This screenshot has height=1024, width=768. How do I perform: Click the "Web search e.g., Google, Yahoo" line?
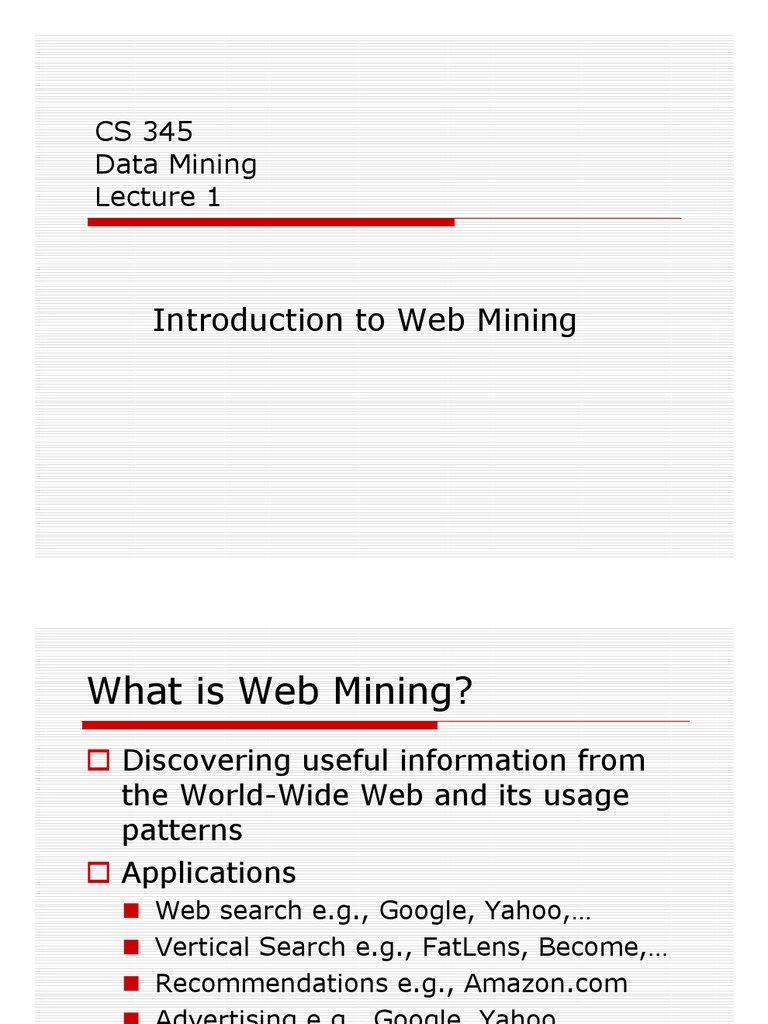pos(373,911)
